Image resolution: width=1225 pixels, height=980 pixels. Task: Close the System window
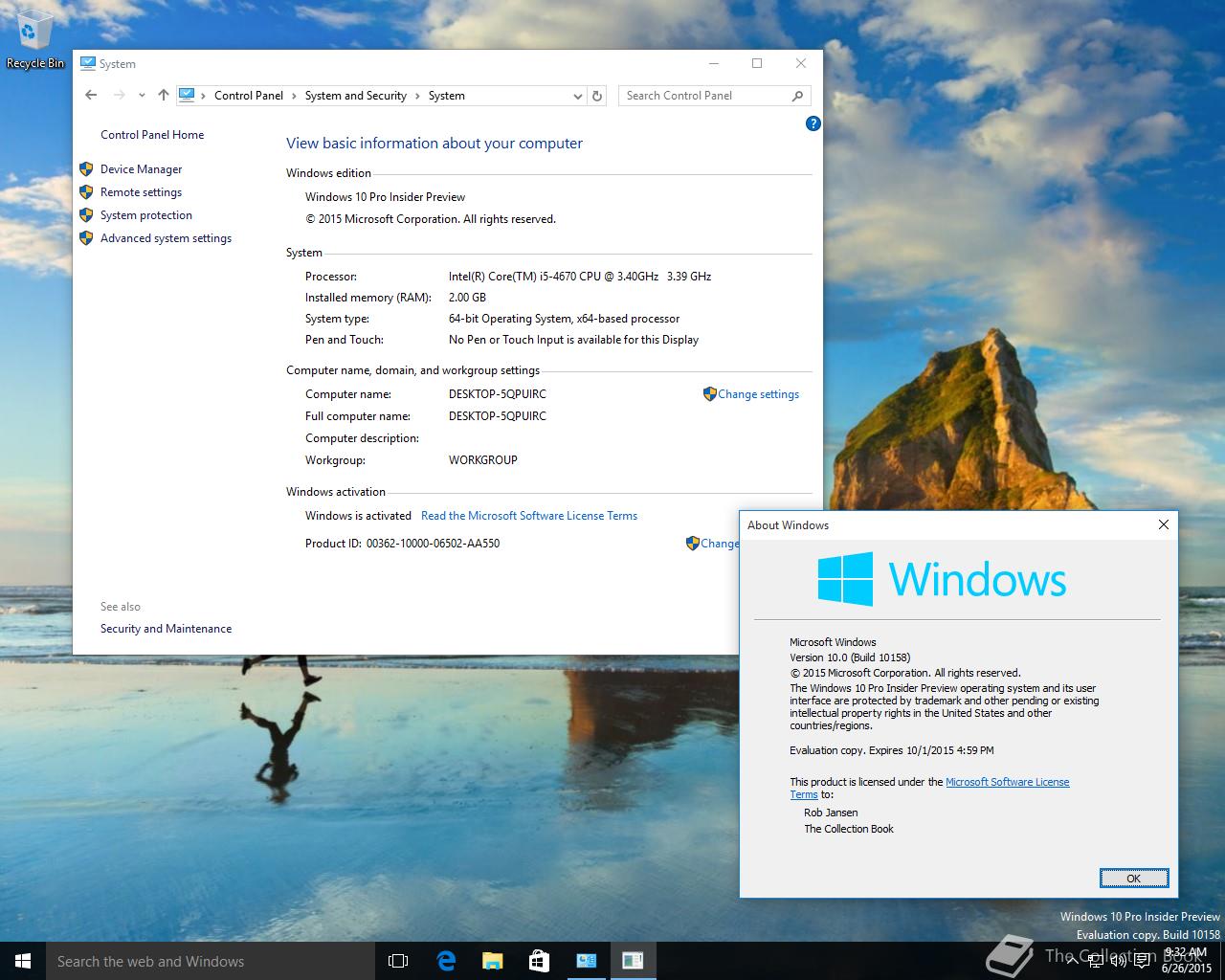(x=801, y=64)
